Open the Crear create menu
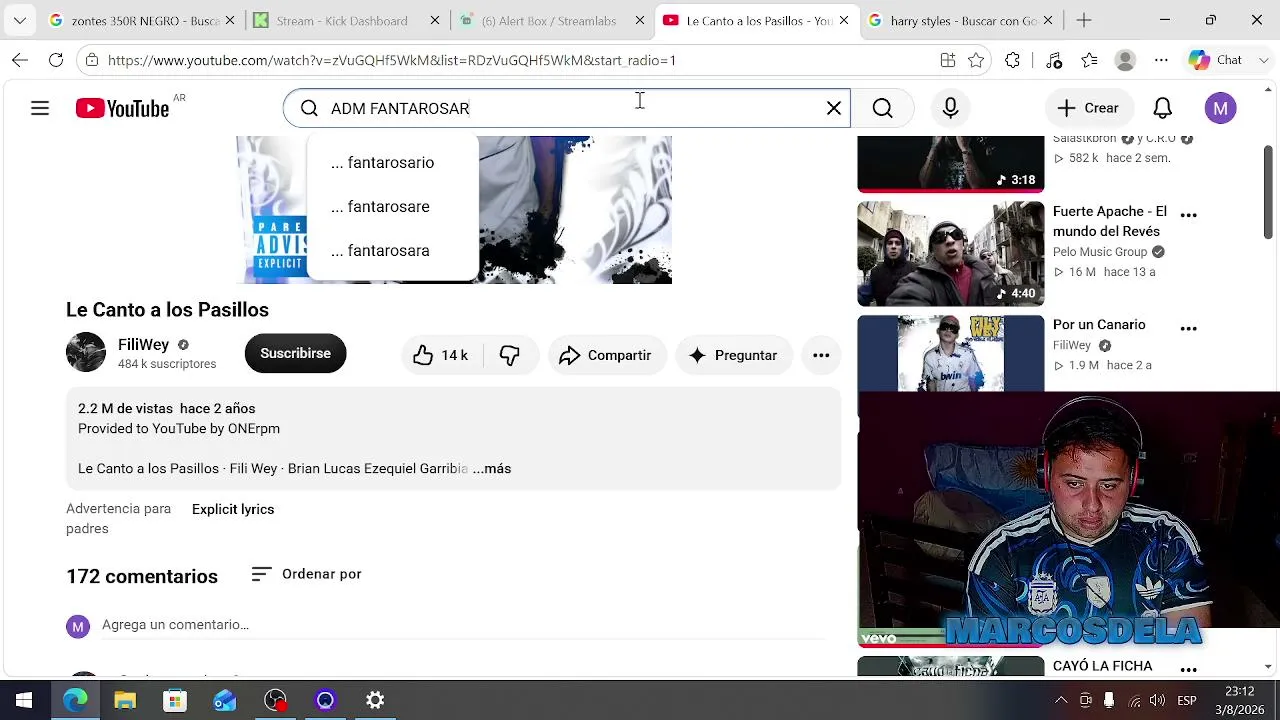 (x=1088, y=108)
